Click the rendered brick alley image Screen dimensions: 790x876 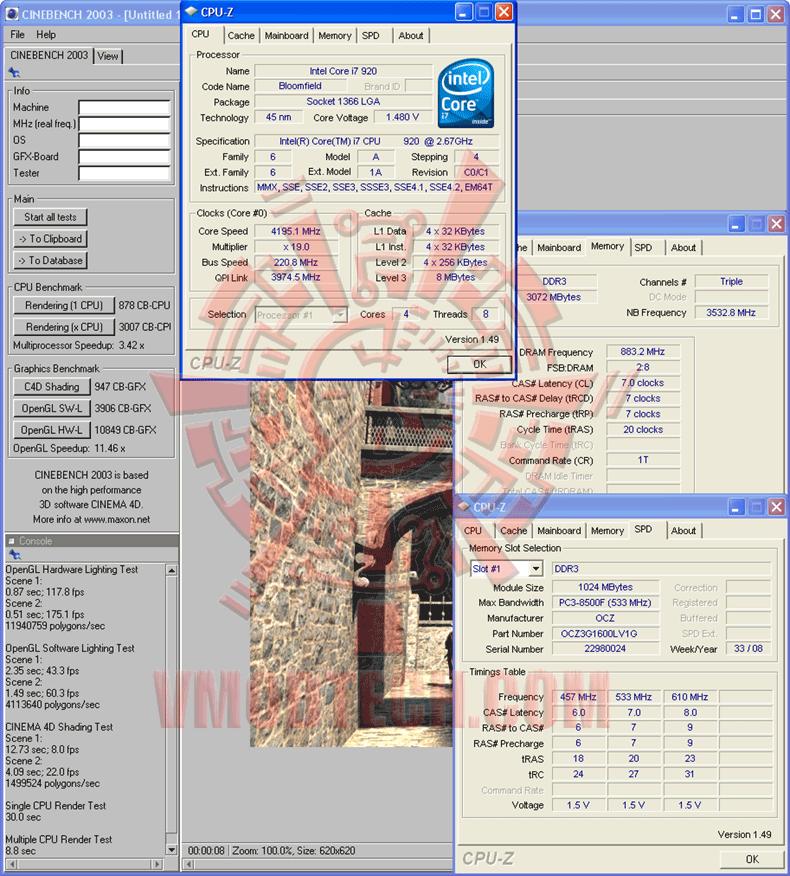(351, 563)
